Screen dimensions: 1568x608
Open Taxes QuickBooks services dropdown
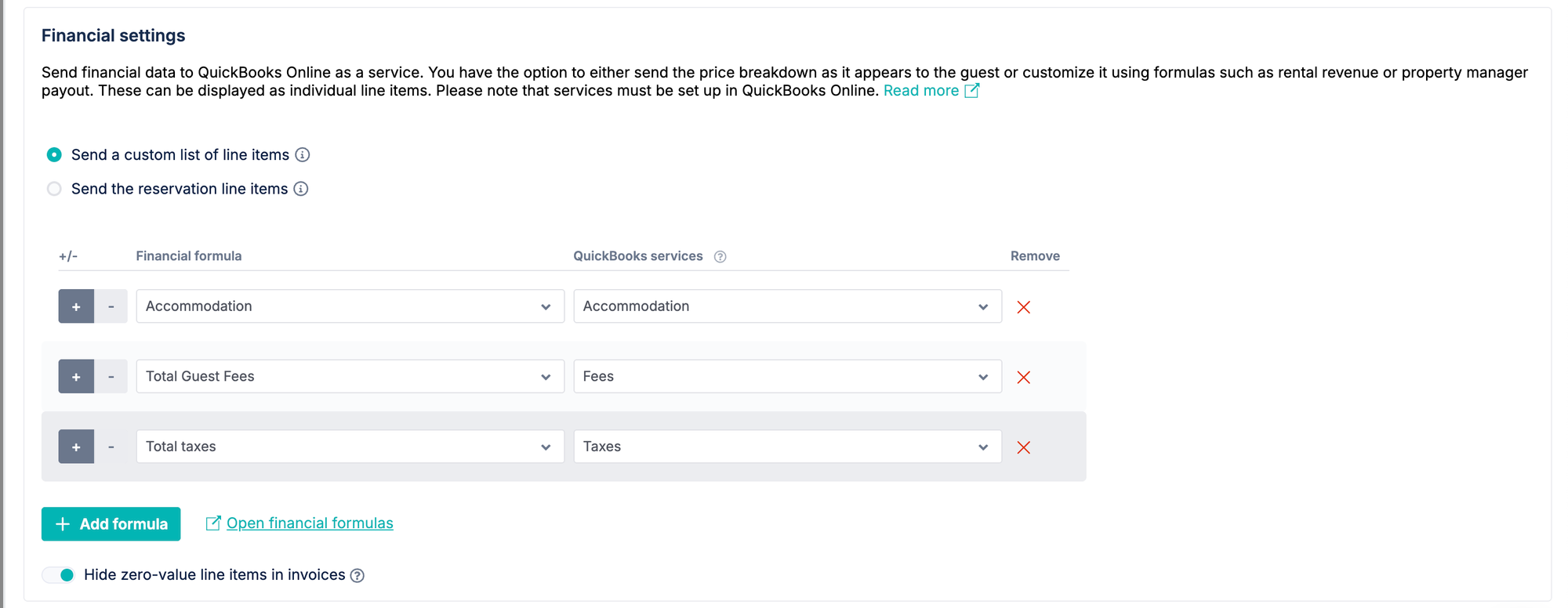click(x=787, y=447)
